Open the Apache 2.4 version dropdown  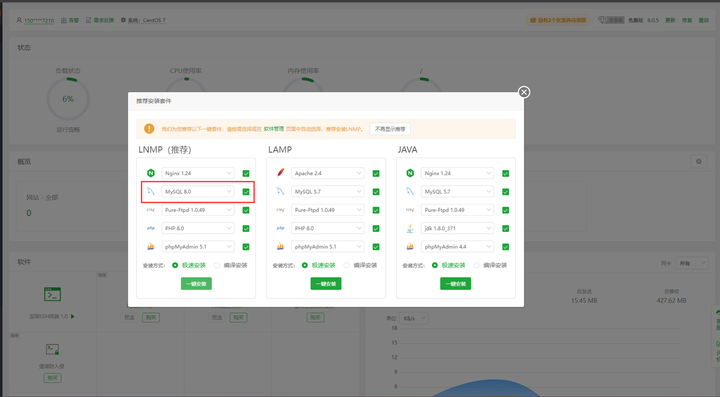[x=328, y=173]
